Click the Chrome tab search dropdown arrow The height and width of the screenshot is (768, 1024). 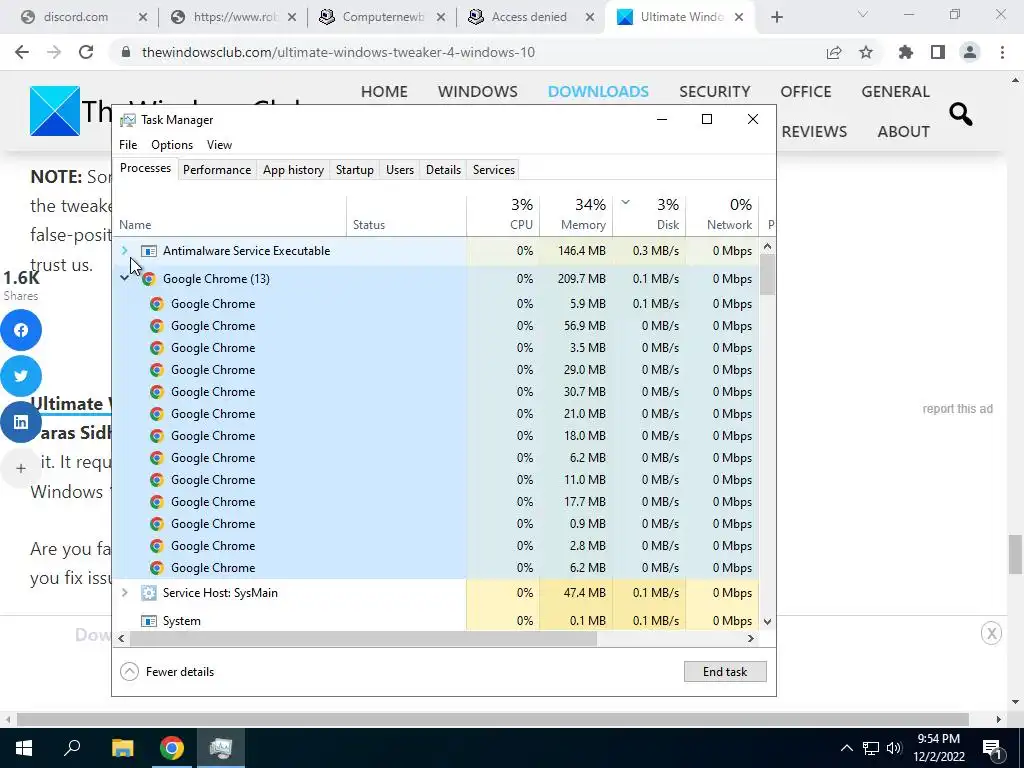863,14
